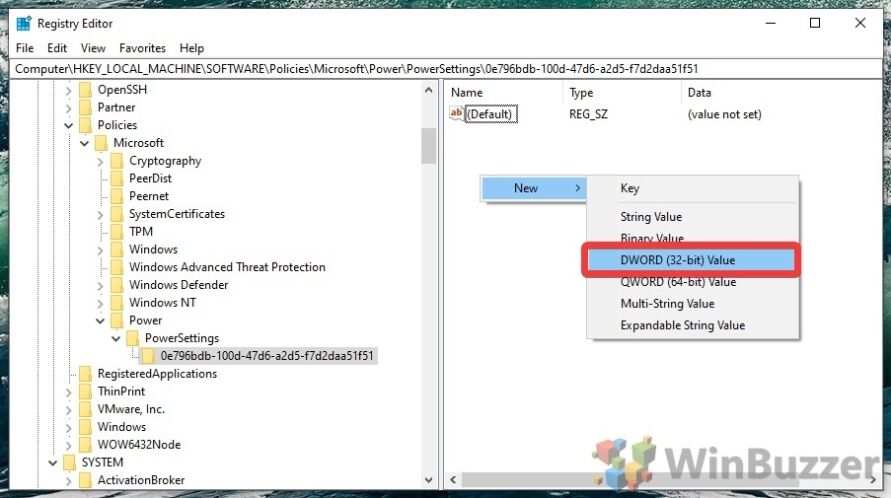Screen dimensions: 891x498
Task: Click the tree pane vertical scrollbar thumb
Action: click(x=429, y=146)
